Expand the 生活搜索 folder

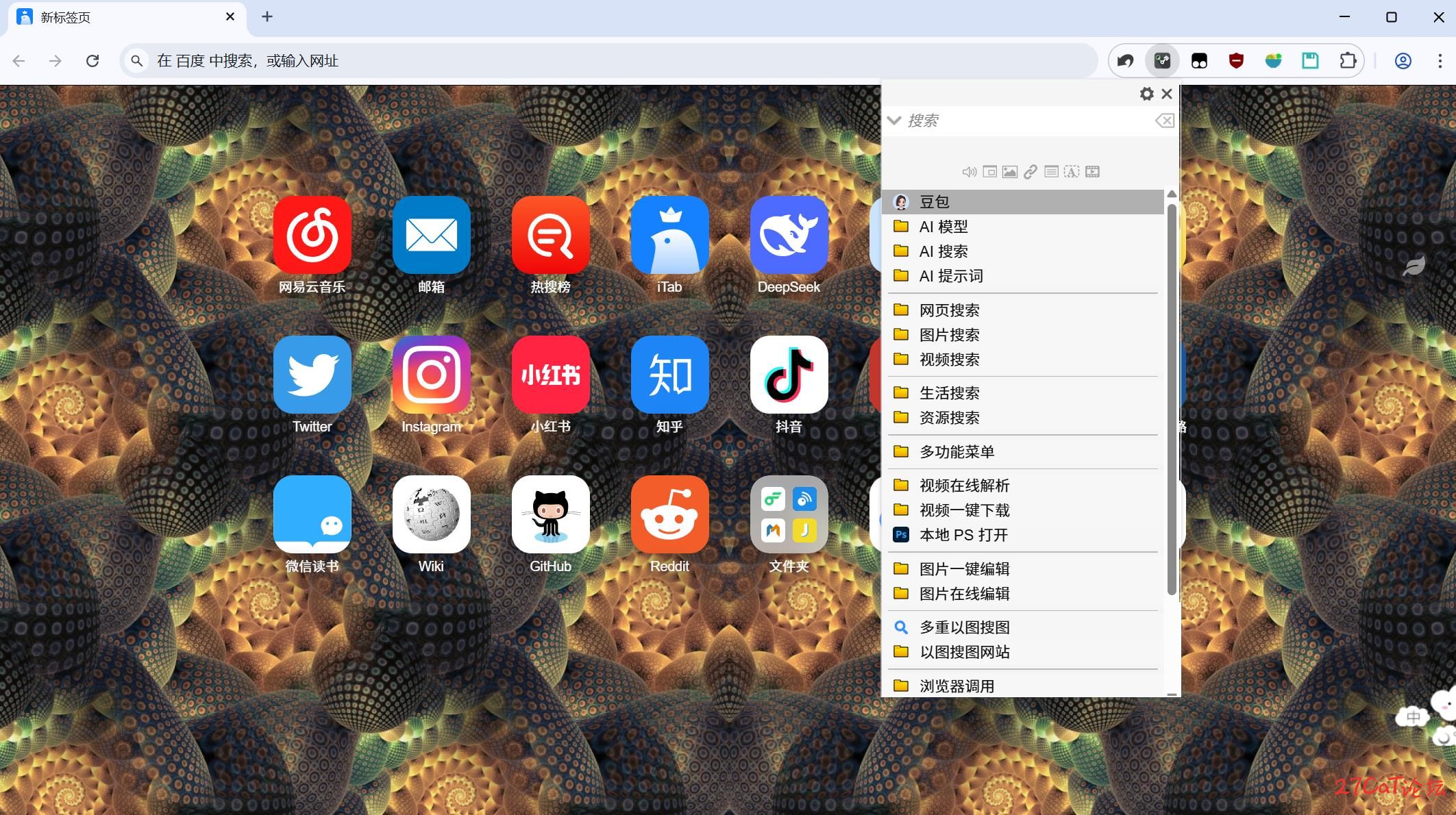tap(1023, 393)
